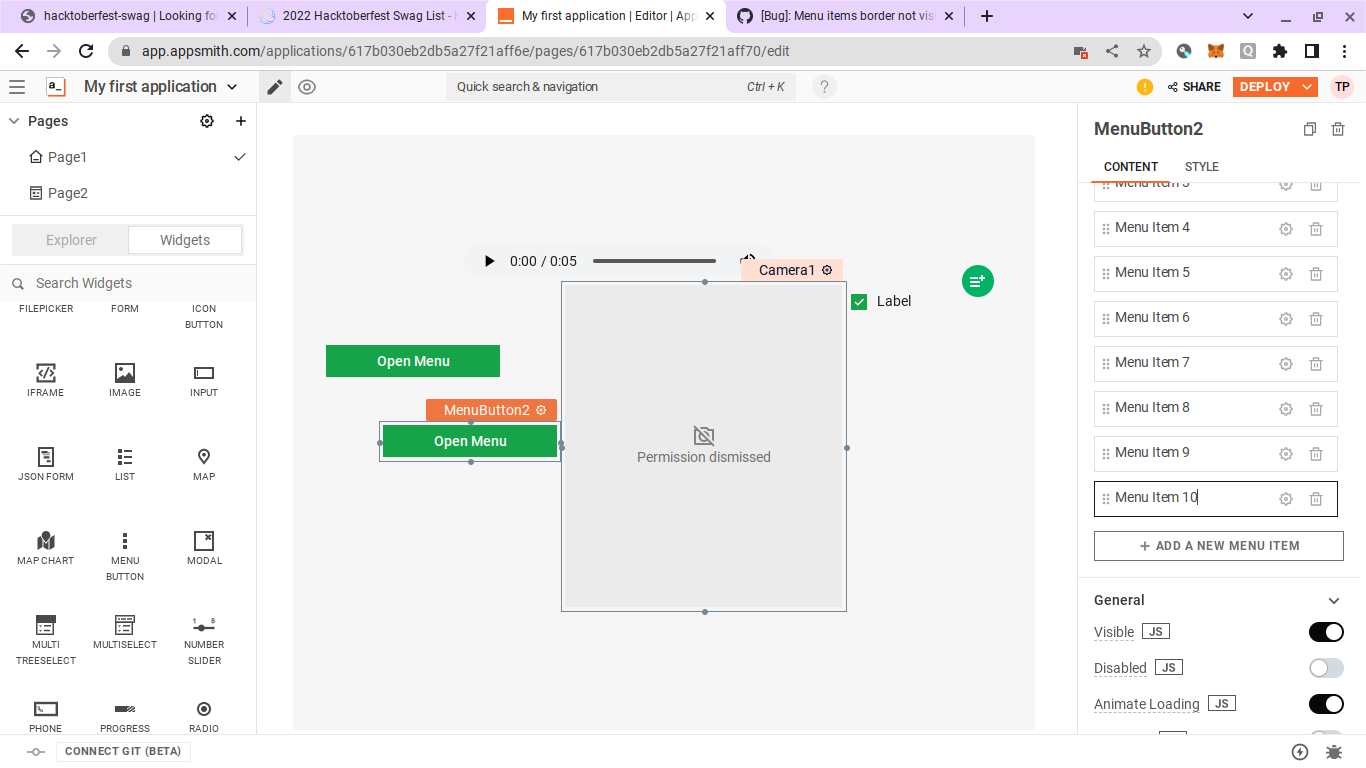The image size is (1366, 768).
Task: Bookmark this page with star icon
Action: coord(1144,51)
